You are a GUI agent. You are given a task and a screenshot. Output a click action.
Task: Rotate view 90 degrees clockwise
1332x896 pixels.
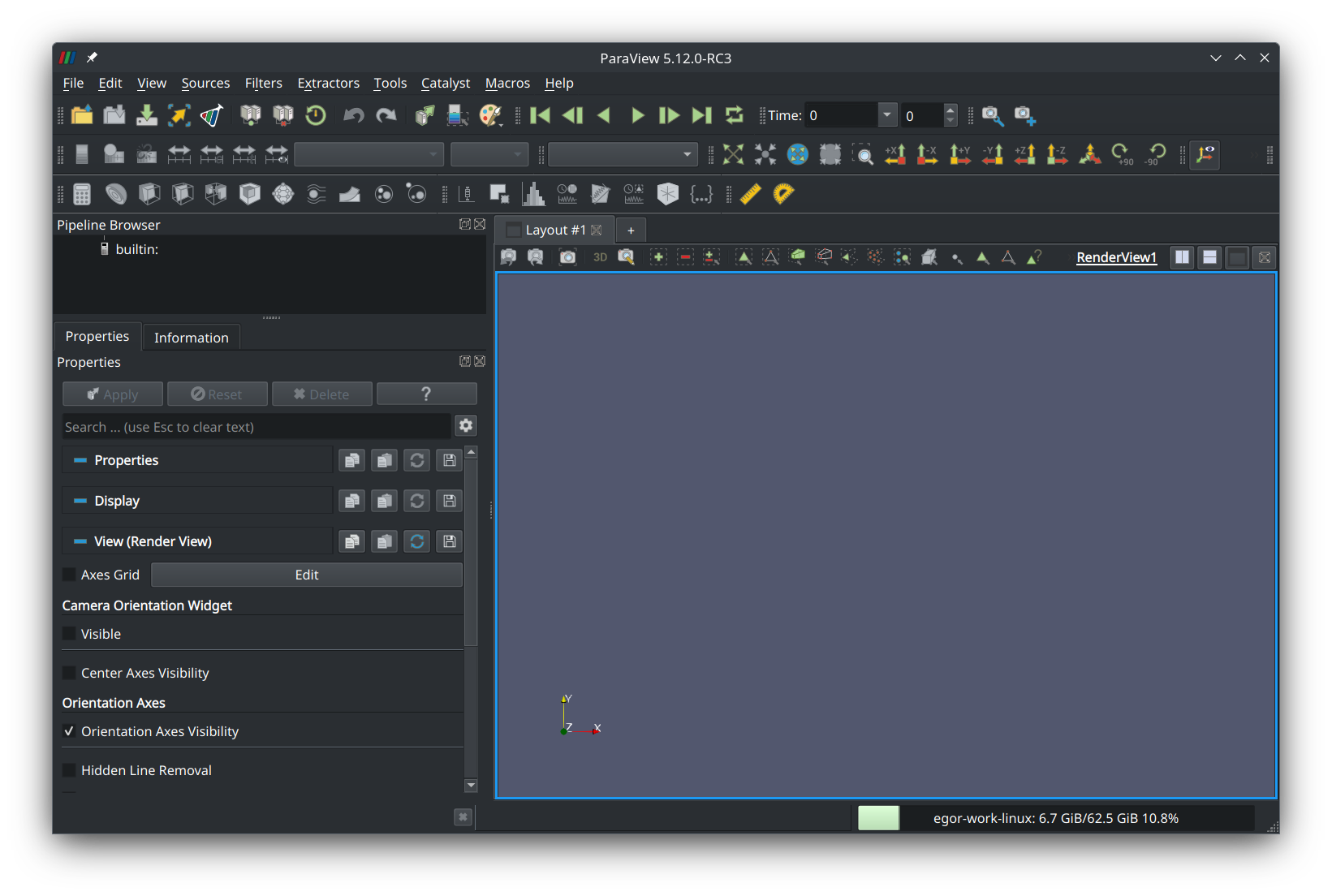1123,154
